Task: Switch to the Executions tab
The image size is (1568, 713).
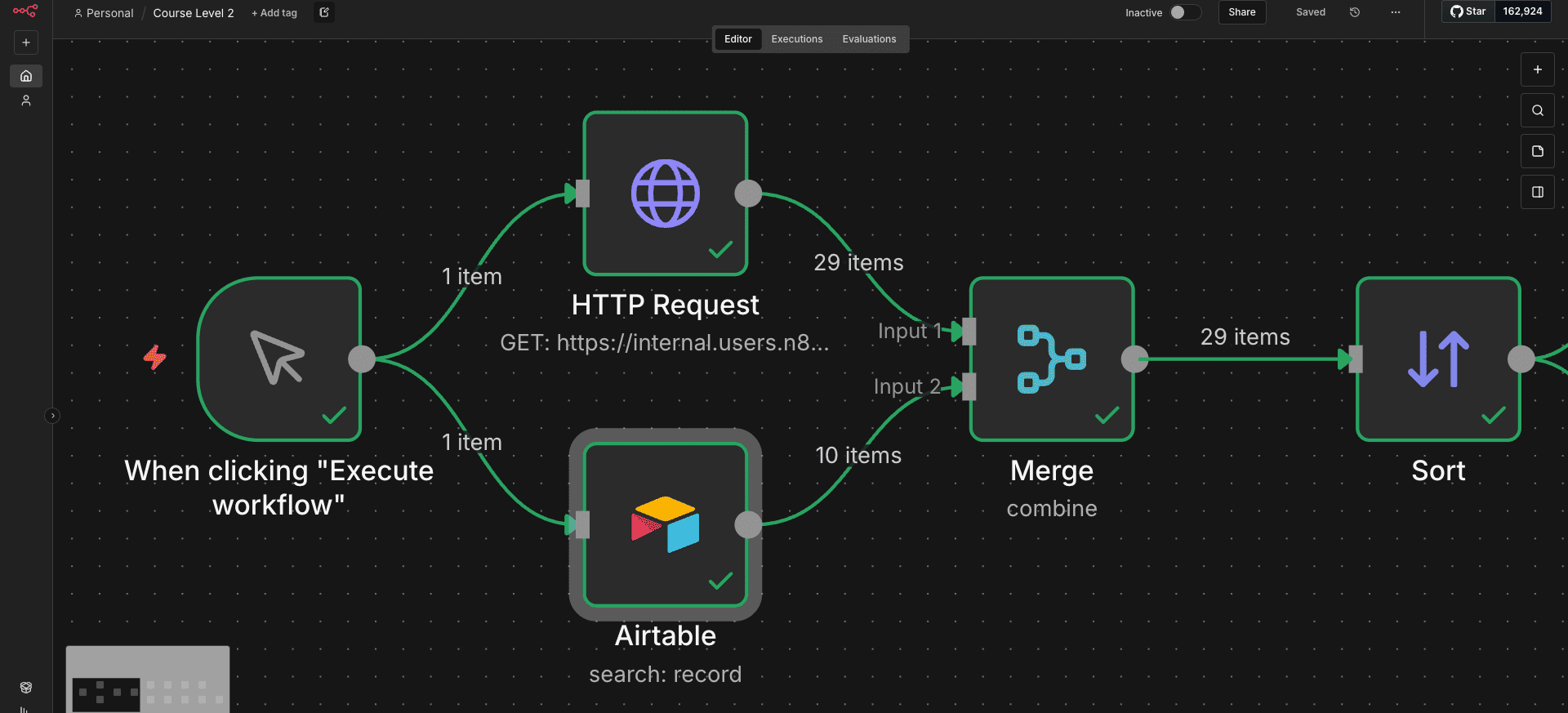Action: 797,39
